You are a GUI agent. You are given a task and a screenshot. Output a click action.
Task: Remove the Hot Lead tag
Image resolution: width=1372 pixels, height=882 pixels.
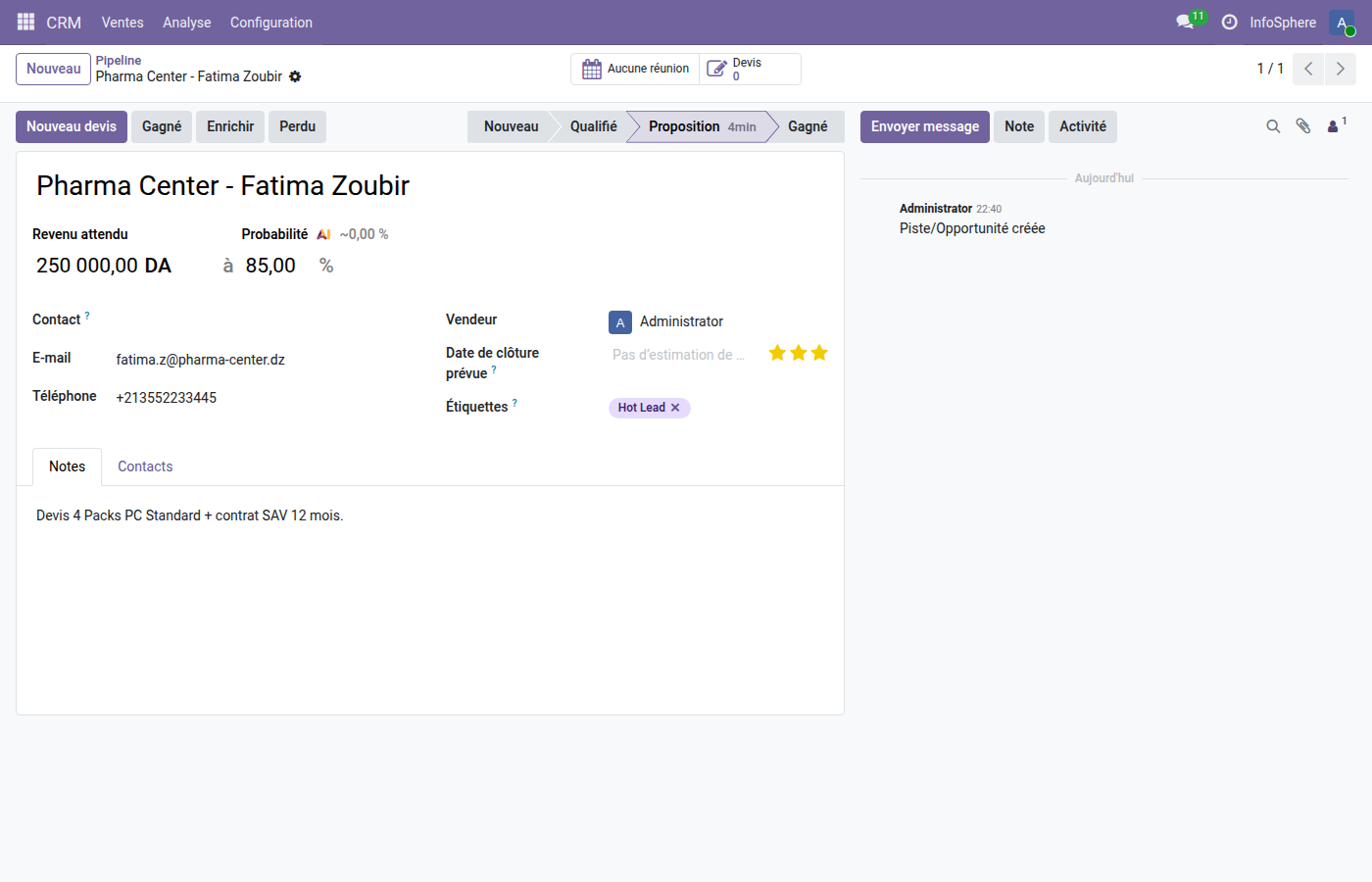click(675, 408)
